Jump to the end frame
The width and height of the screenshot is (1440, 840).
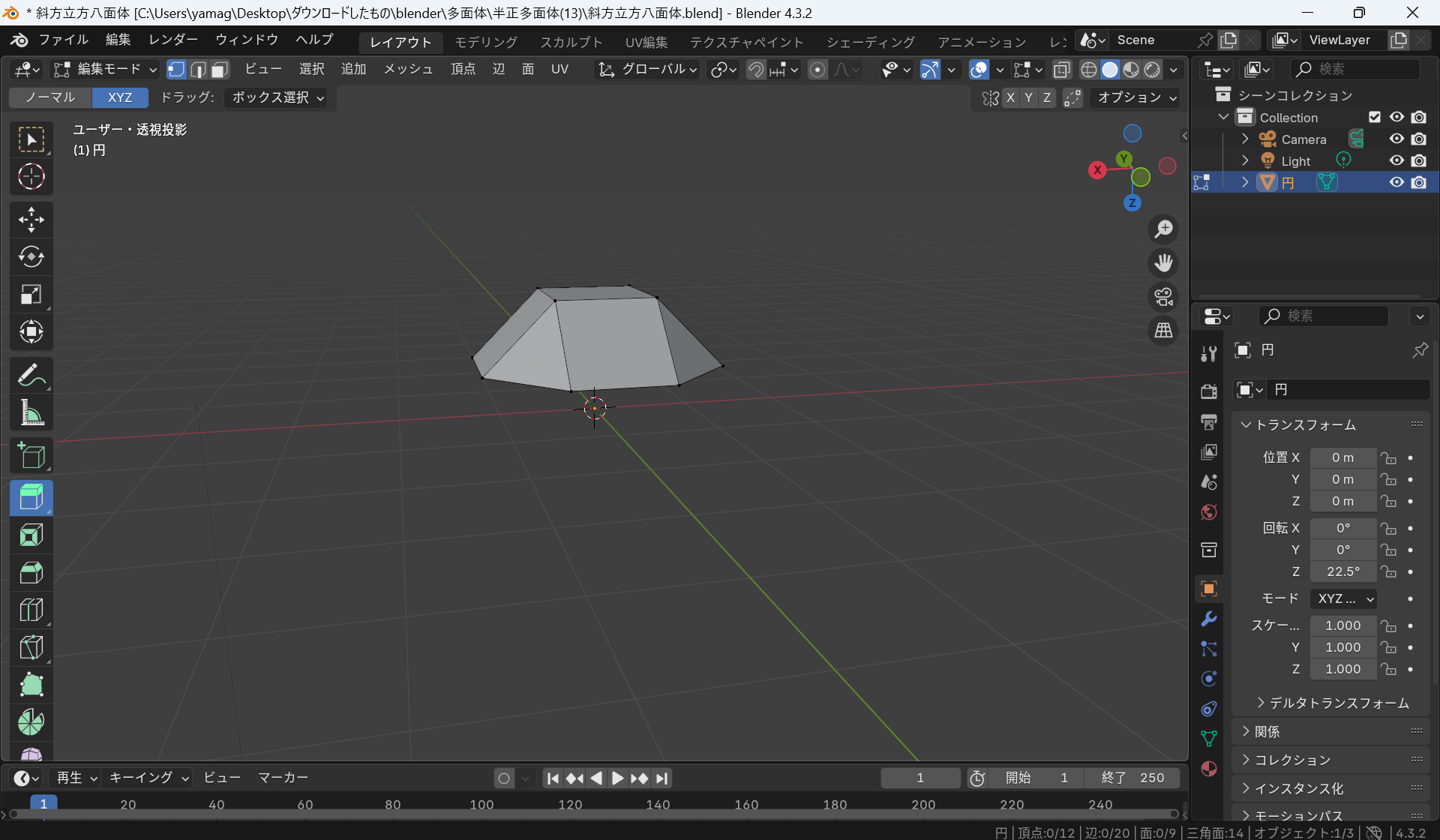coord(661,778)
